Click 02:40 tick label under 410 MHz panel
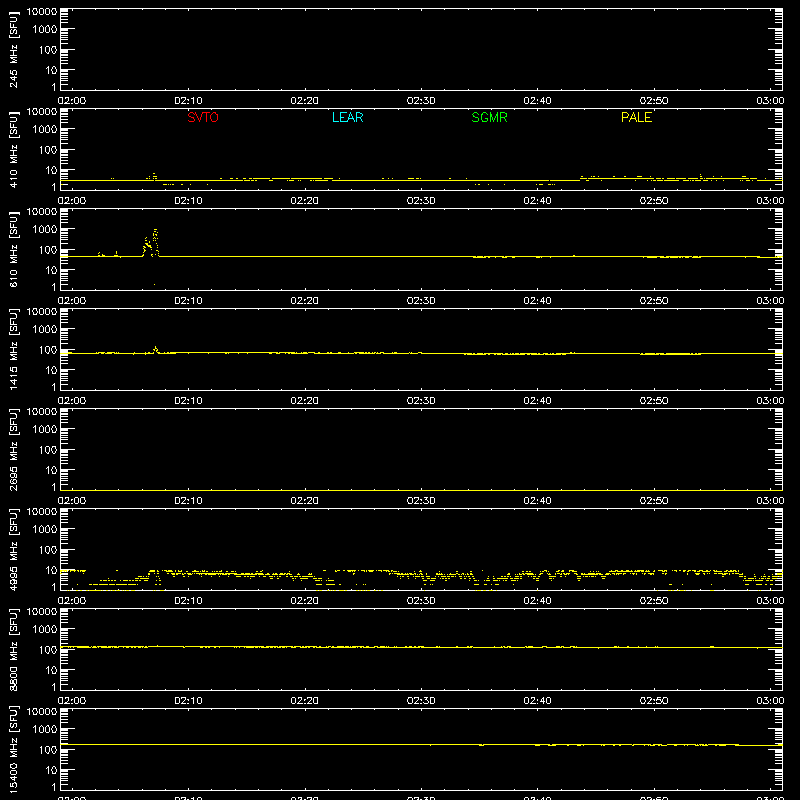 click(x=537, y=201)
